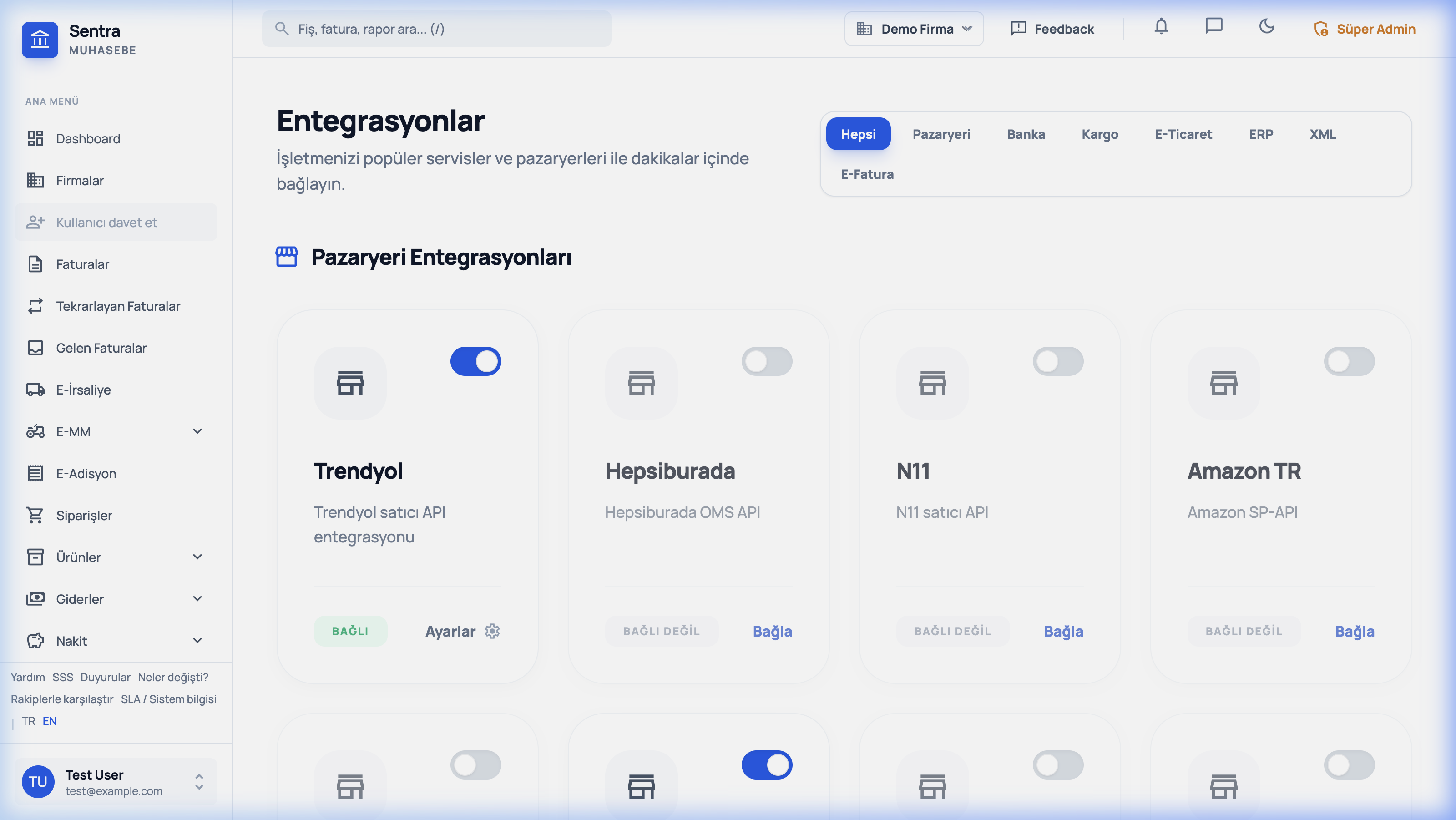Viewport: 1456px width, 820px height.
Task: Expand the Ürünler sidebar submenu
Action: [197, 557]
